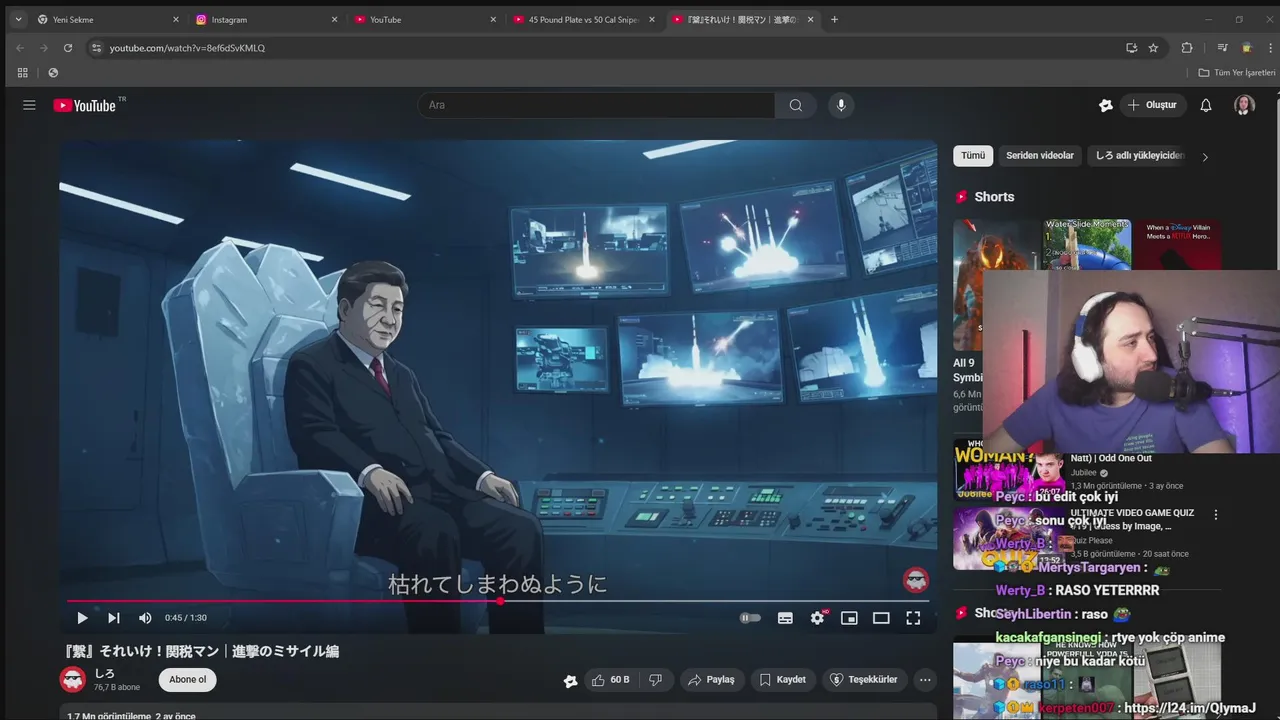
Task: Click install/cast icon in address bar
Action: coord(1131,48)
